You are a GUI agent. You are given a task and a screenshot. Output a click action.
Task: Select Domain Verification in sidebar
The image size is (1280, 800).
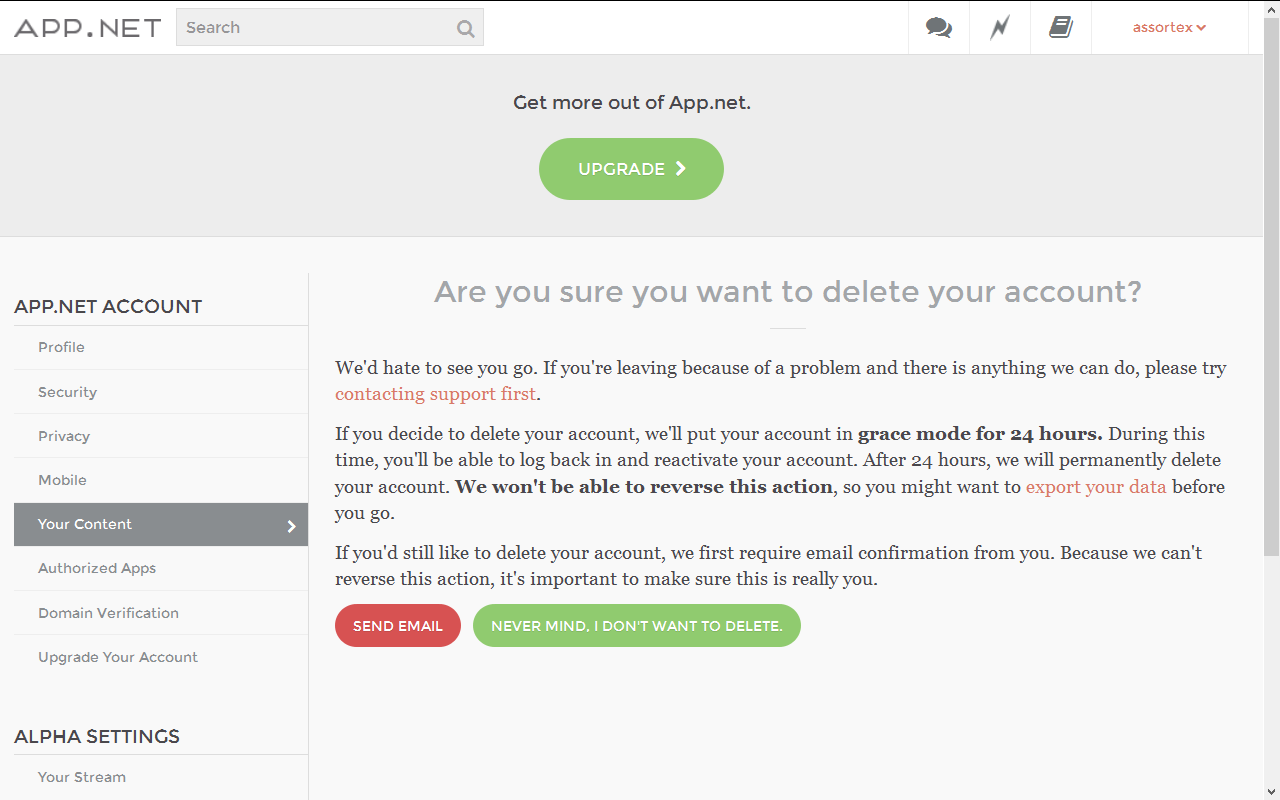point(108,613)
